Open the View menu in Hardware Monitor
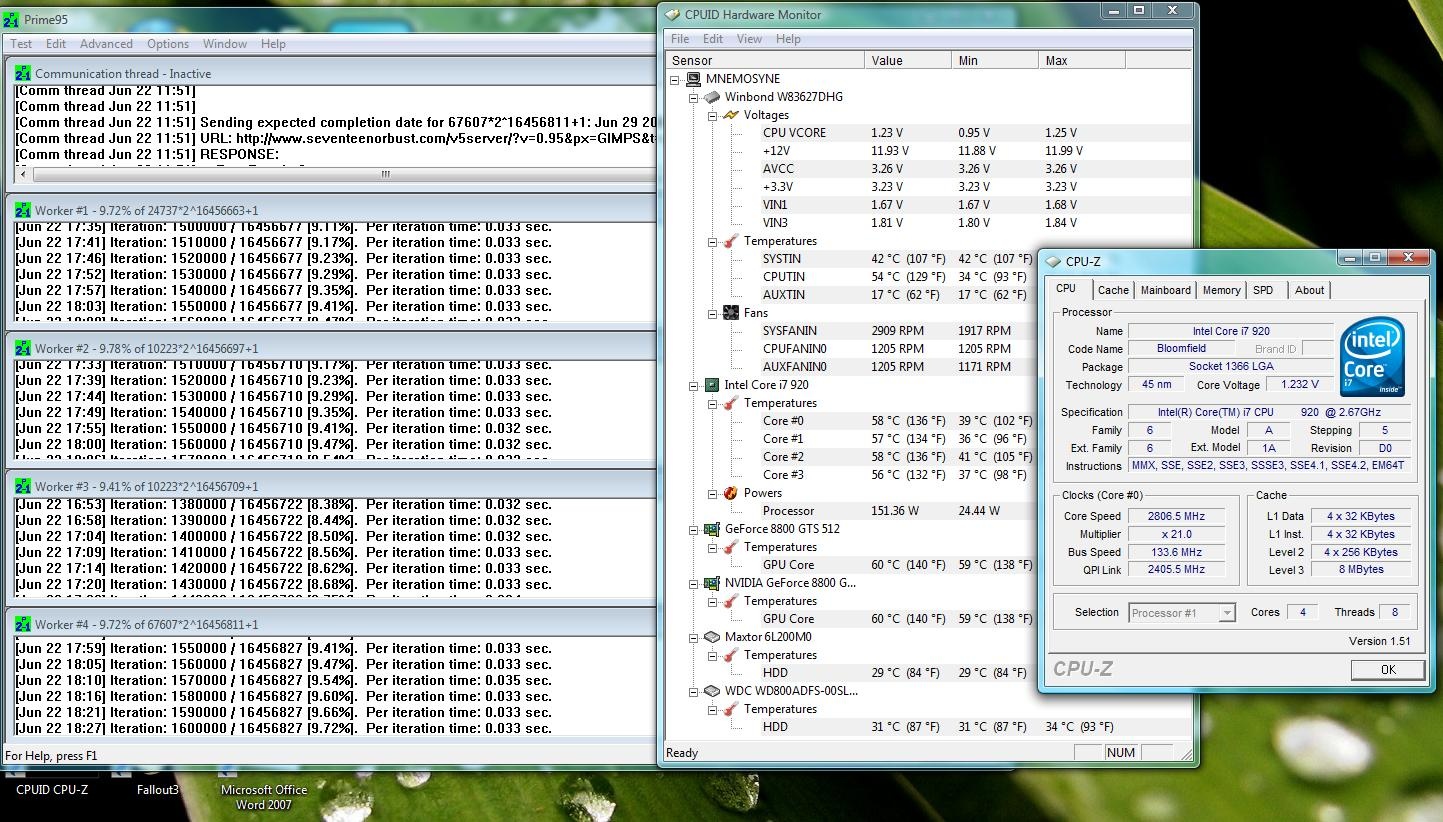Image resolution: width=1443 pixels, height=822 pixels. [x=749, y=39]
